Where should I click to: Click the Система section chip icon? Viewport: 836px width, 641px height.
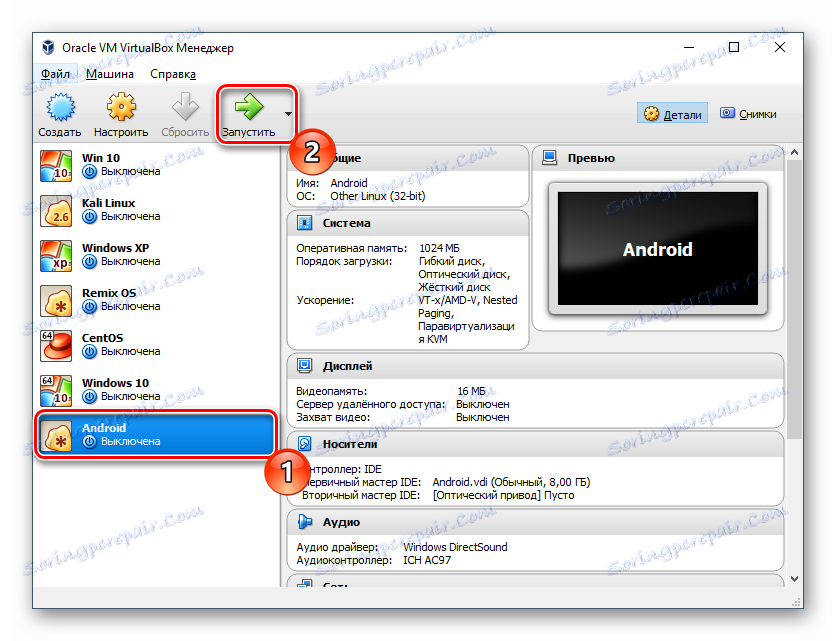304,223
